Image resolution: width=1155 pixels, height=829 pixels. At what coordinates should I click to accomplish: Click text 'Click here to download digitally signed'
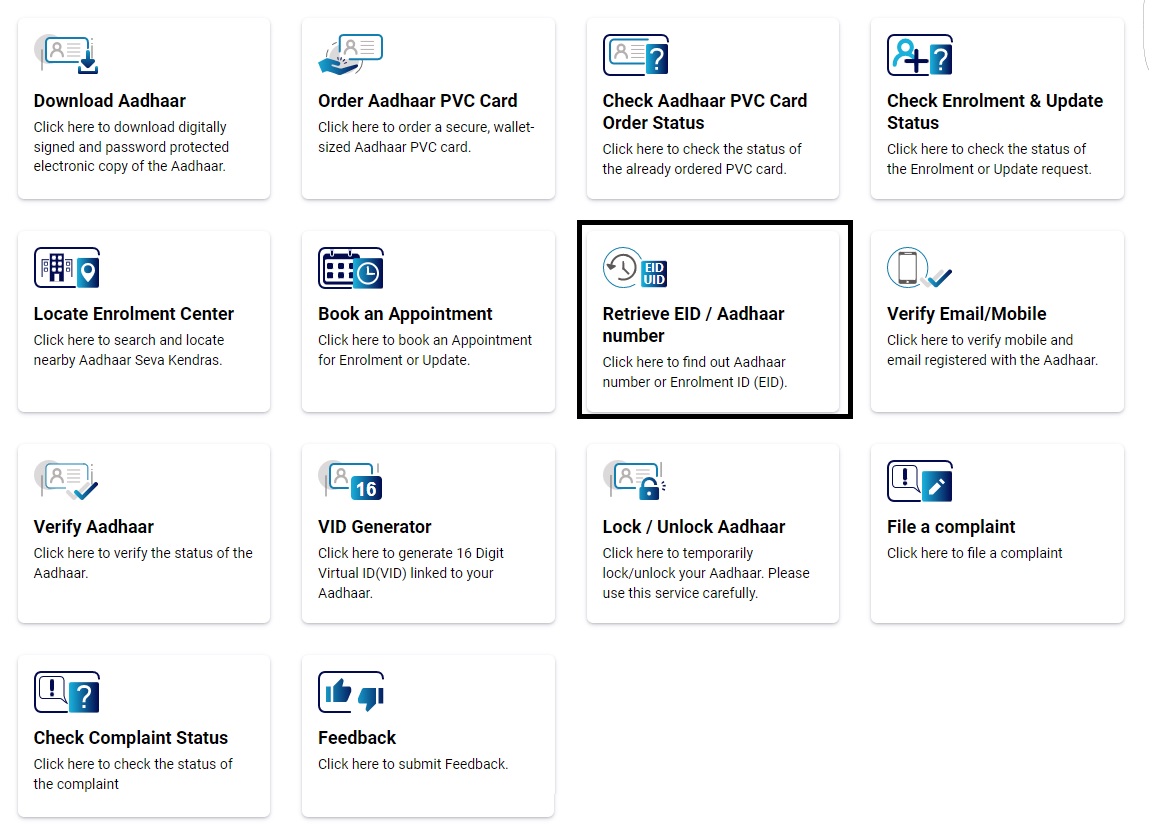coord(131,137)
